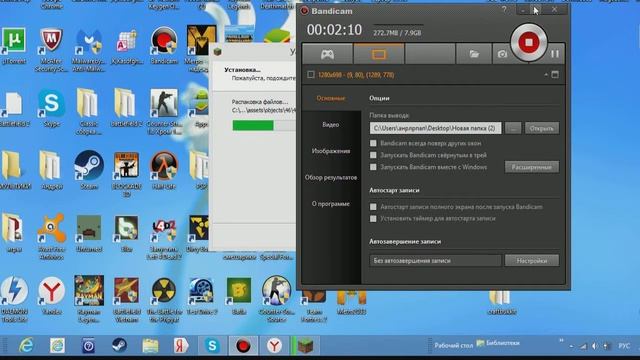
Task: Open Steam desktop shortcut
Action: coord(89,169)
